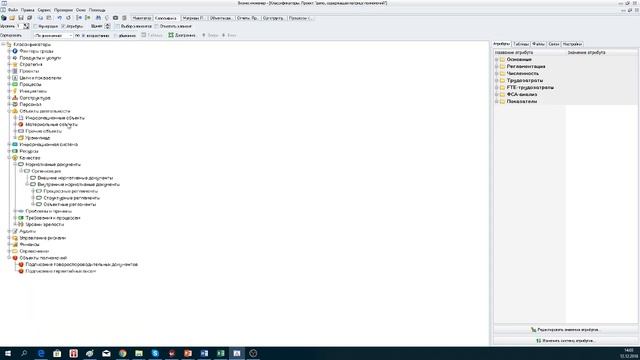Viewport: 640px width, 360px height.
Task: Open Microsoft Edge from the taskbar
Action: 41,353
